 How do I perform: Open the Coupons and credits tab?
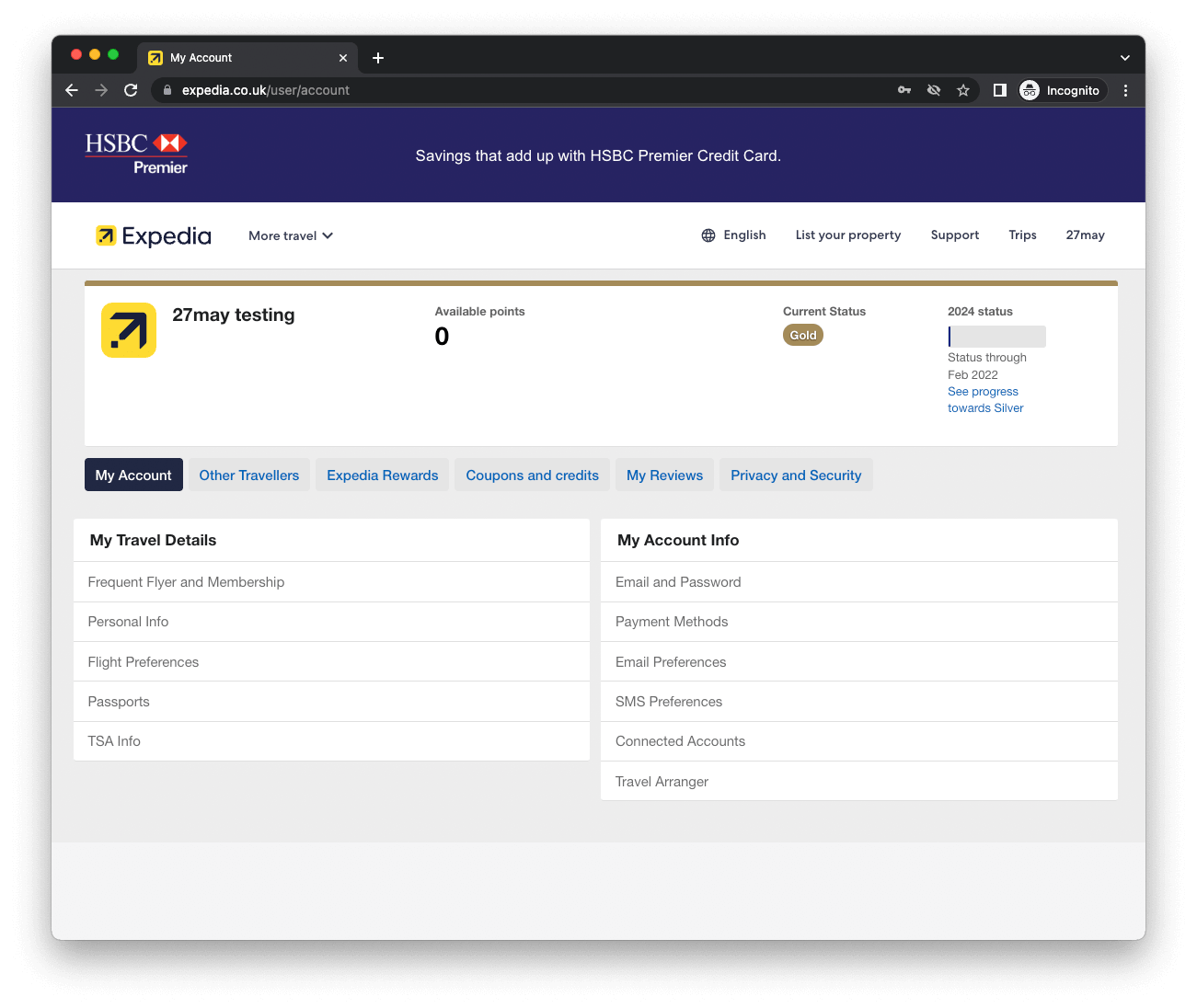[533, 475]
